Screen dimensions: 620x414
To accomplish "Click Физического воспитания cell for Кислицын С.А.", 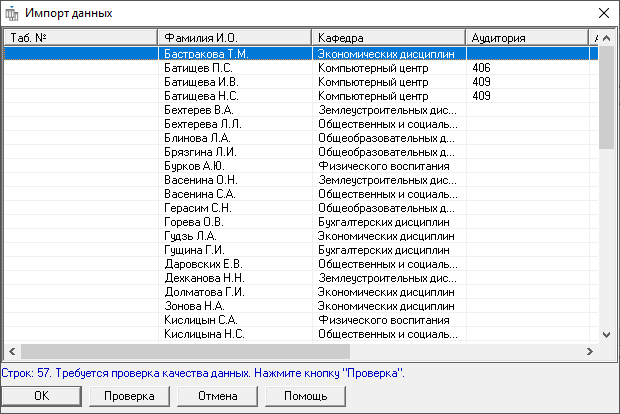I will pos(383,320).
